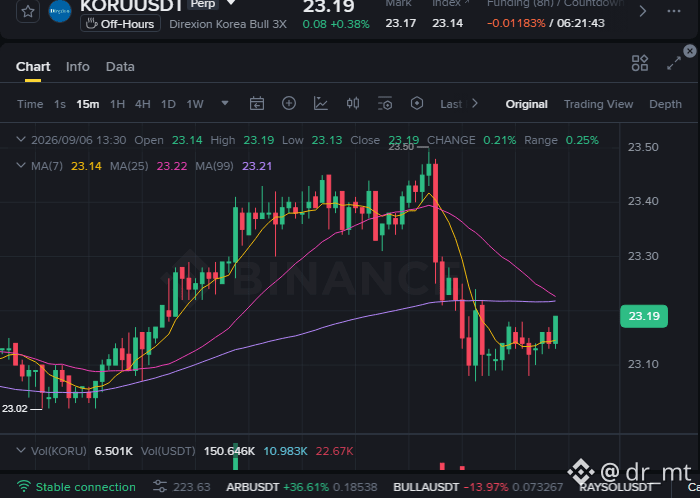Select the 4H timeframe
700x498 pixels.
tap(142, 104)
